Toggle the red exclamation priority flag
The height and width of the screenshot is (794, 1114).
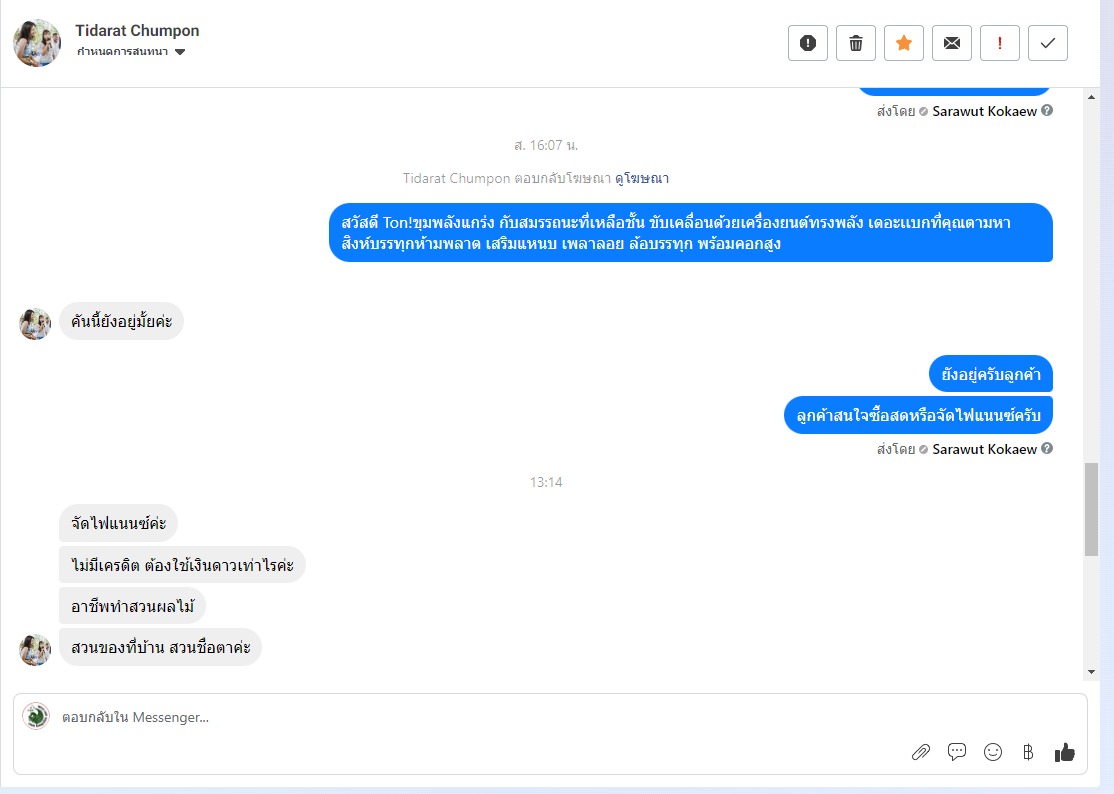(1000, 43)
